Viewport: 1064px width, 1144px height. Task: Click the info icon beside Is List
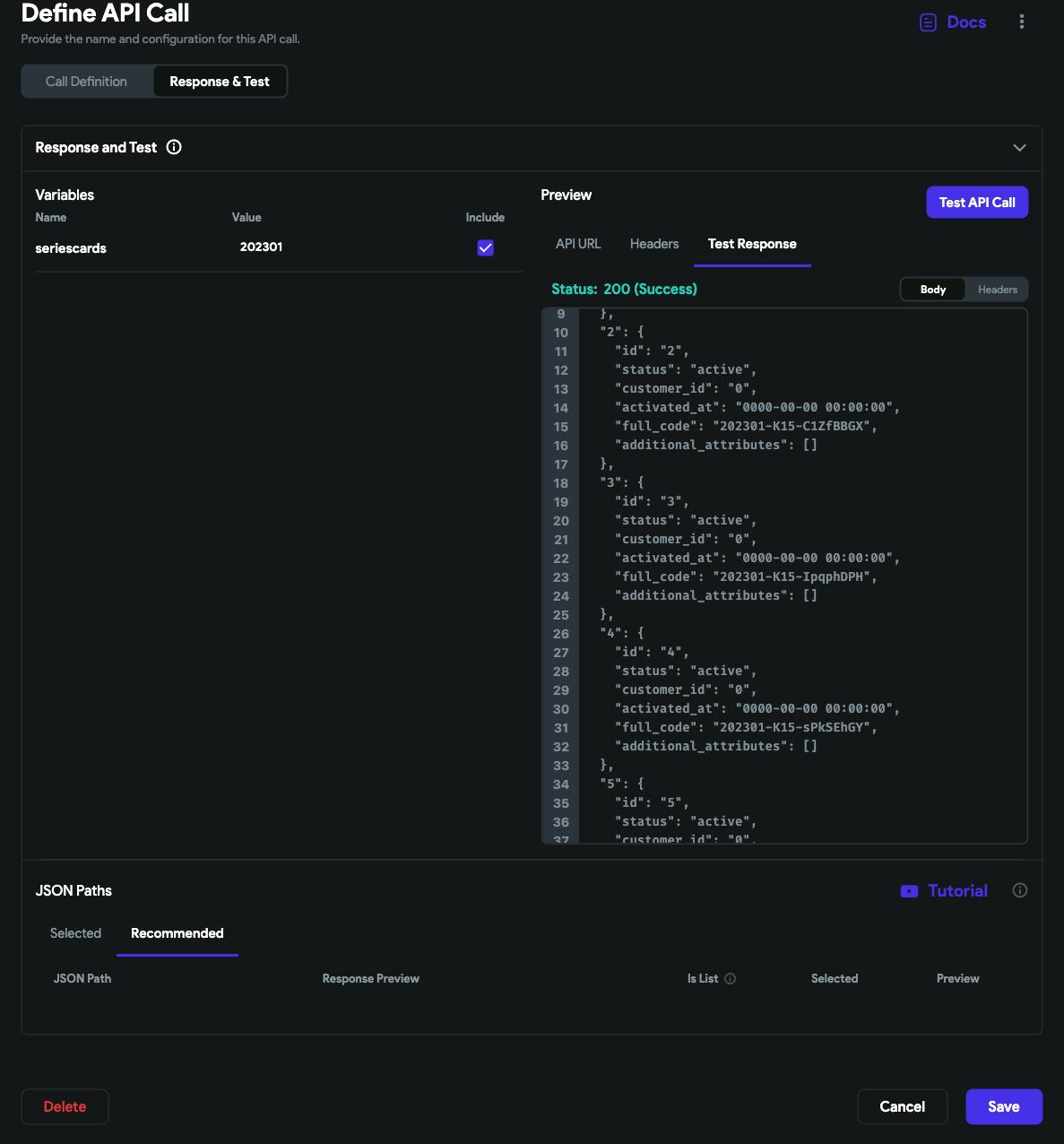click(x=730, y=979)
